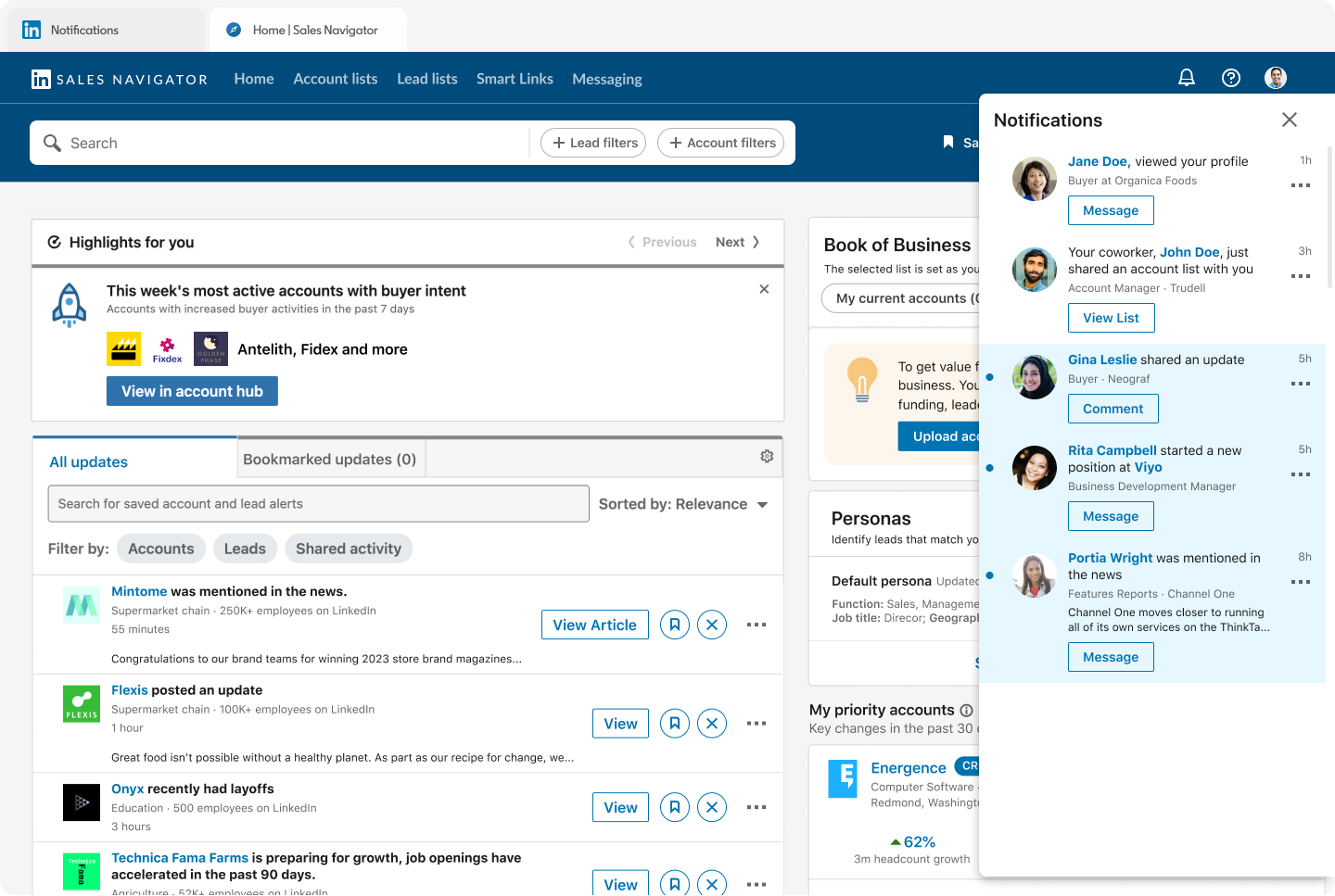
Task: Open the Energence account link
Action: pyautogui.click(x=909, y=767)
